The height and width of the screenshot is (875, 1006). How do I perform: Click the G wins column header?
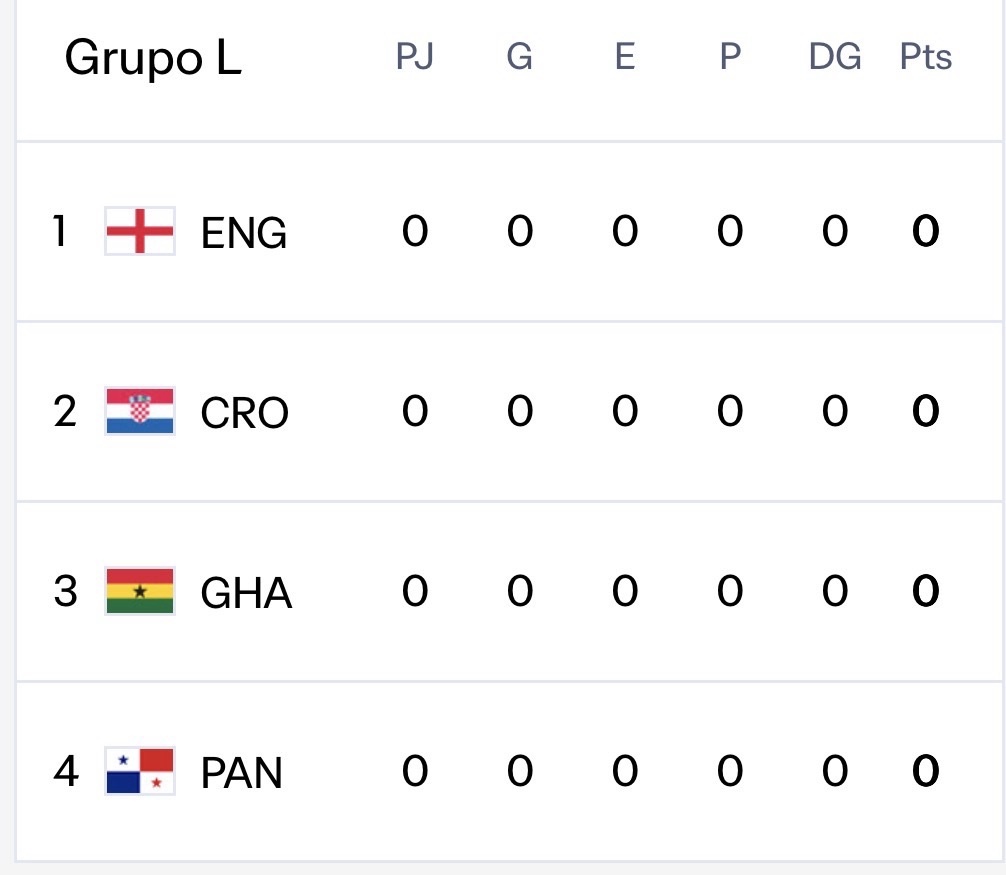(x=519, y=58)
